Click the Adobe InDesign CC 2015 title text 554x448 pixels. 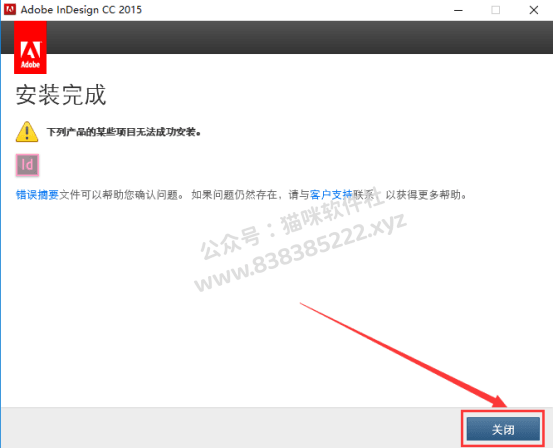[81, 10]
